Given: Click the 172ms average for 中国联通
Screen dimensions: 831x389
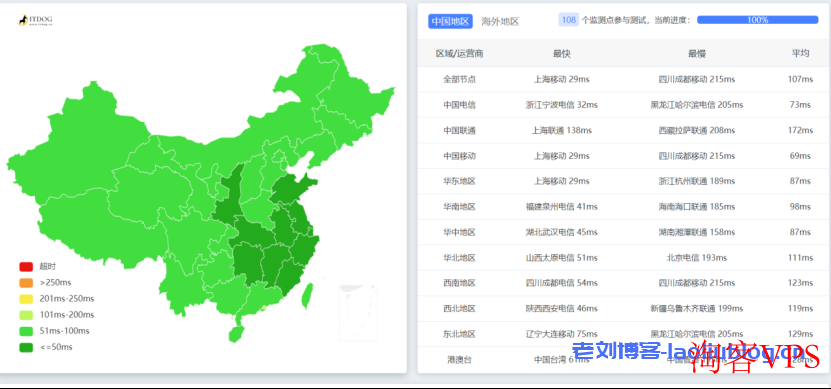Looking at the screenshot, I should [800, 130].
